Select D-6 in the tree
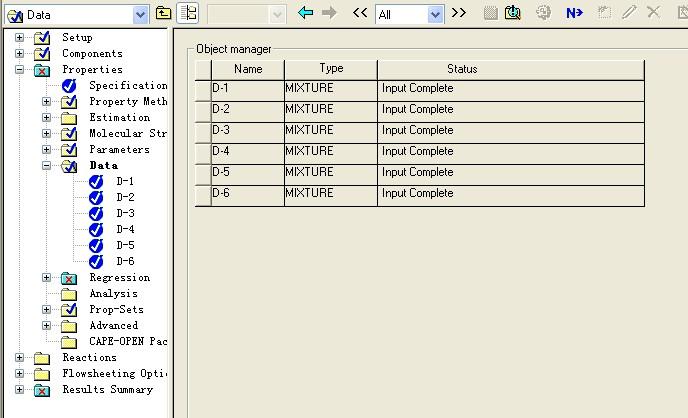Image resolution: width=688 pixels, height=418 pixels. [125, 261]
